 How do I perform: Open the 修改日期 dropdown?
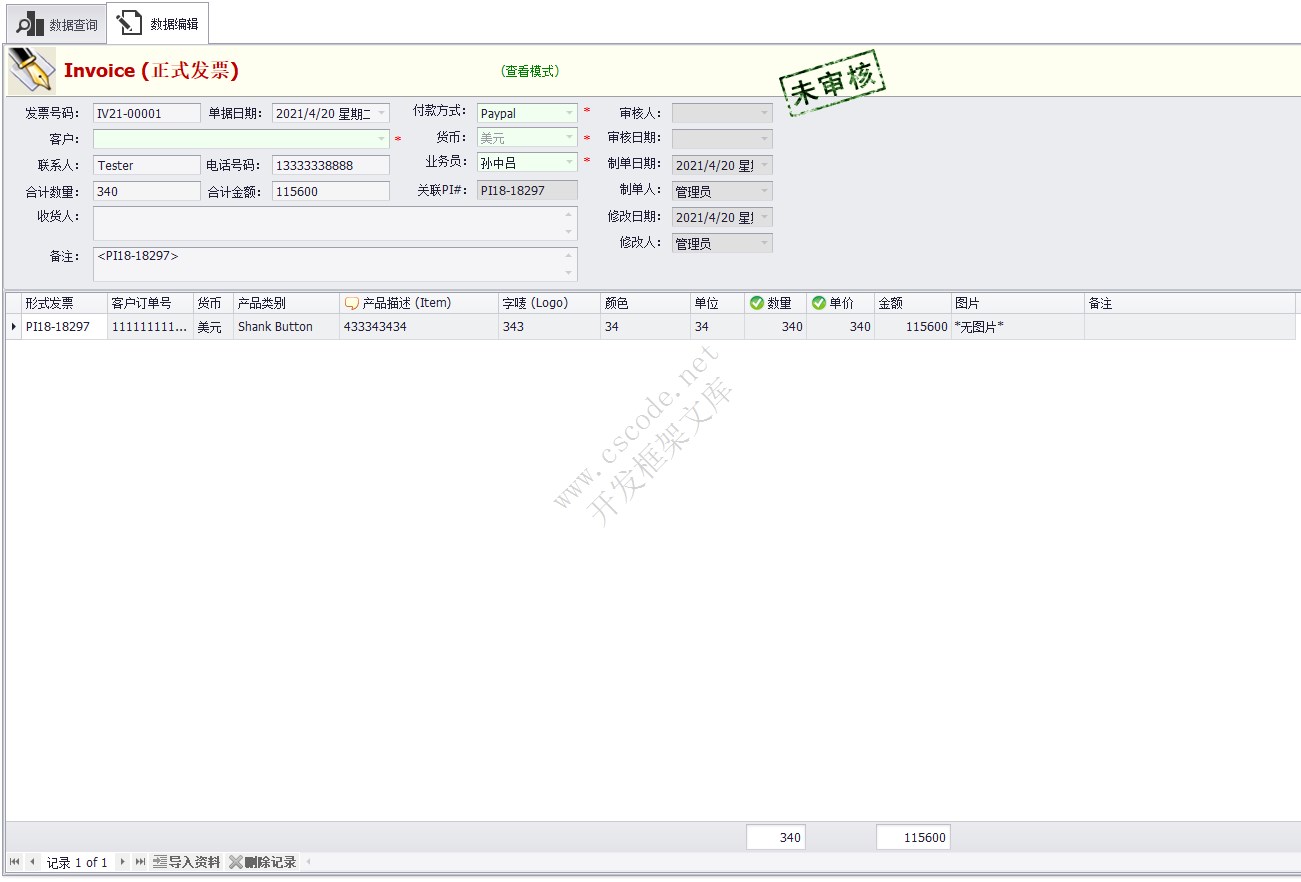click(x=765, y=217)
